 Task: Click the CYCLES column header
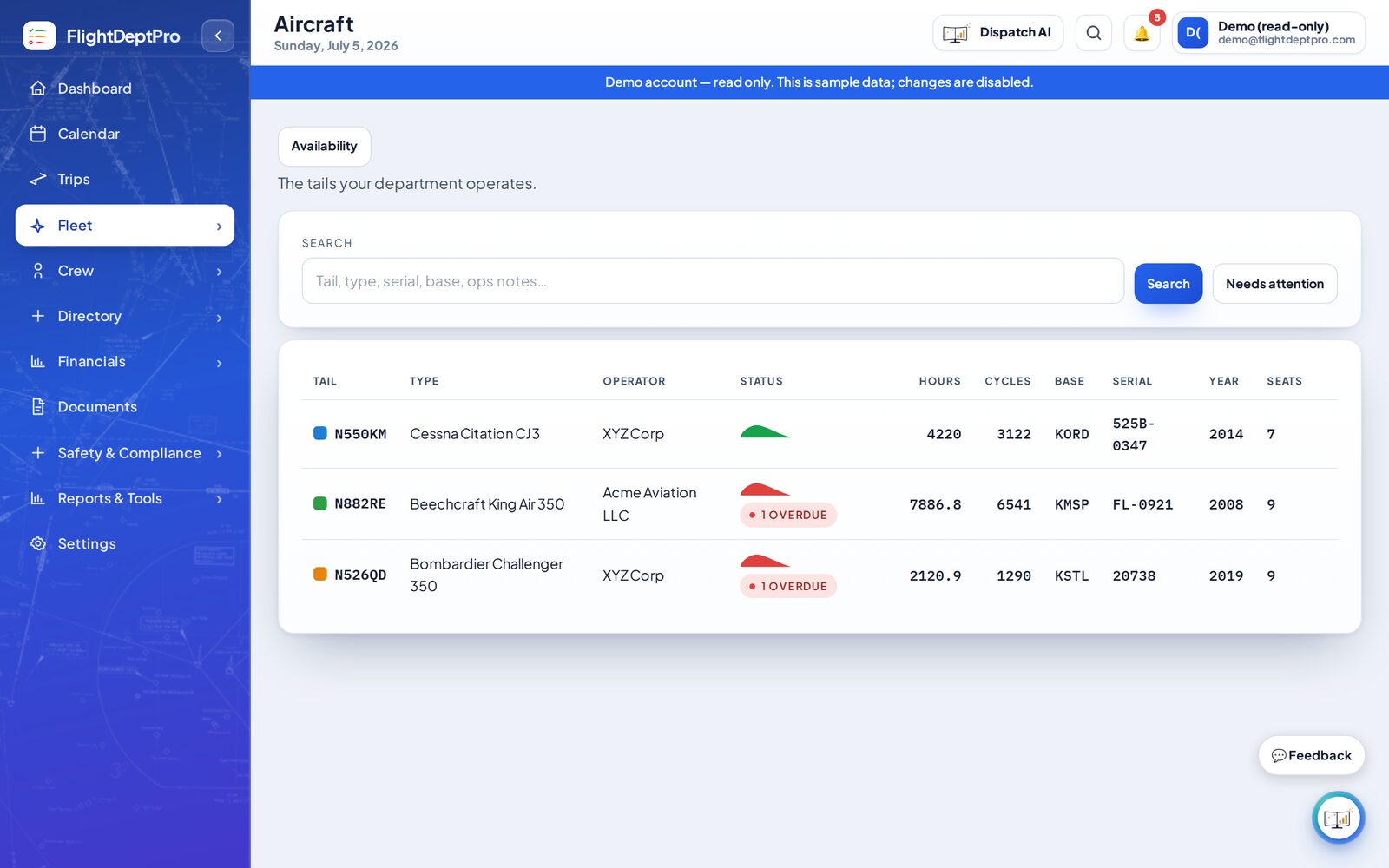[1008, 381]
